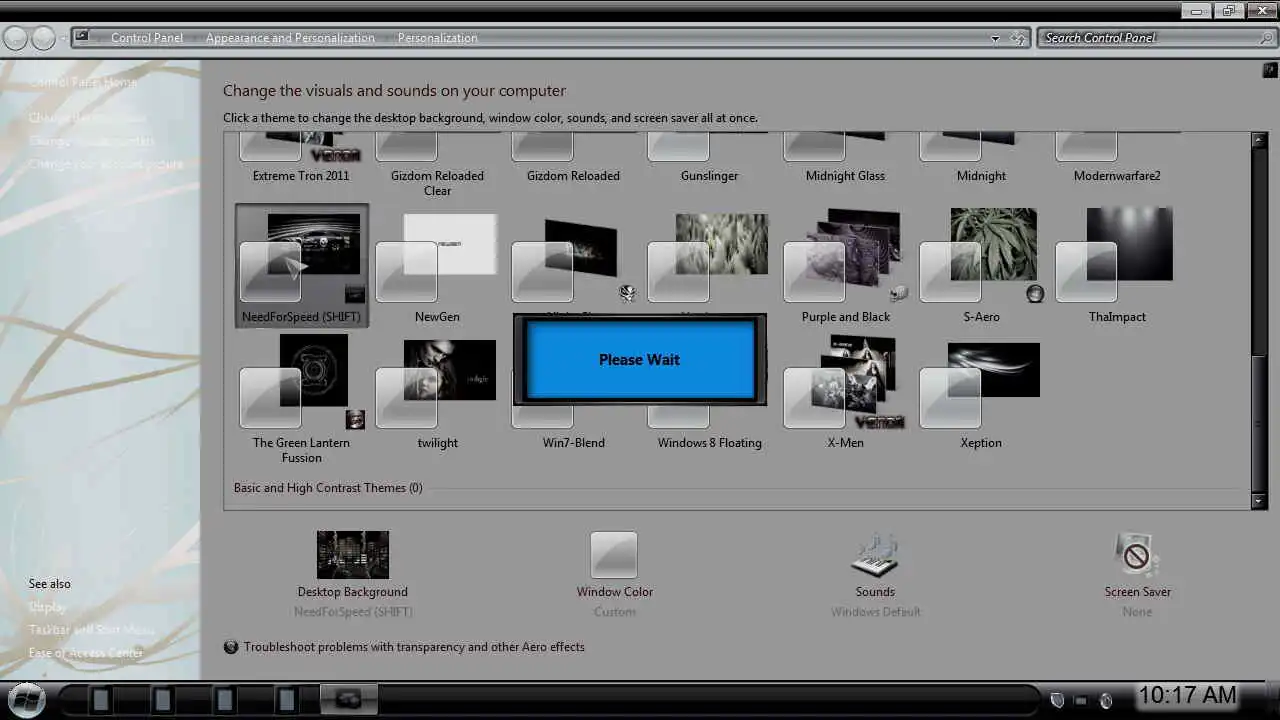Select the ThaImpact theme
1280x720 pixels.
1117,265
